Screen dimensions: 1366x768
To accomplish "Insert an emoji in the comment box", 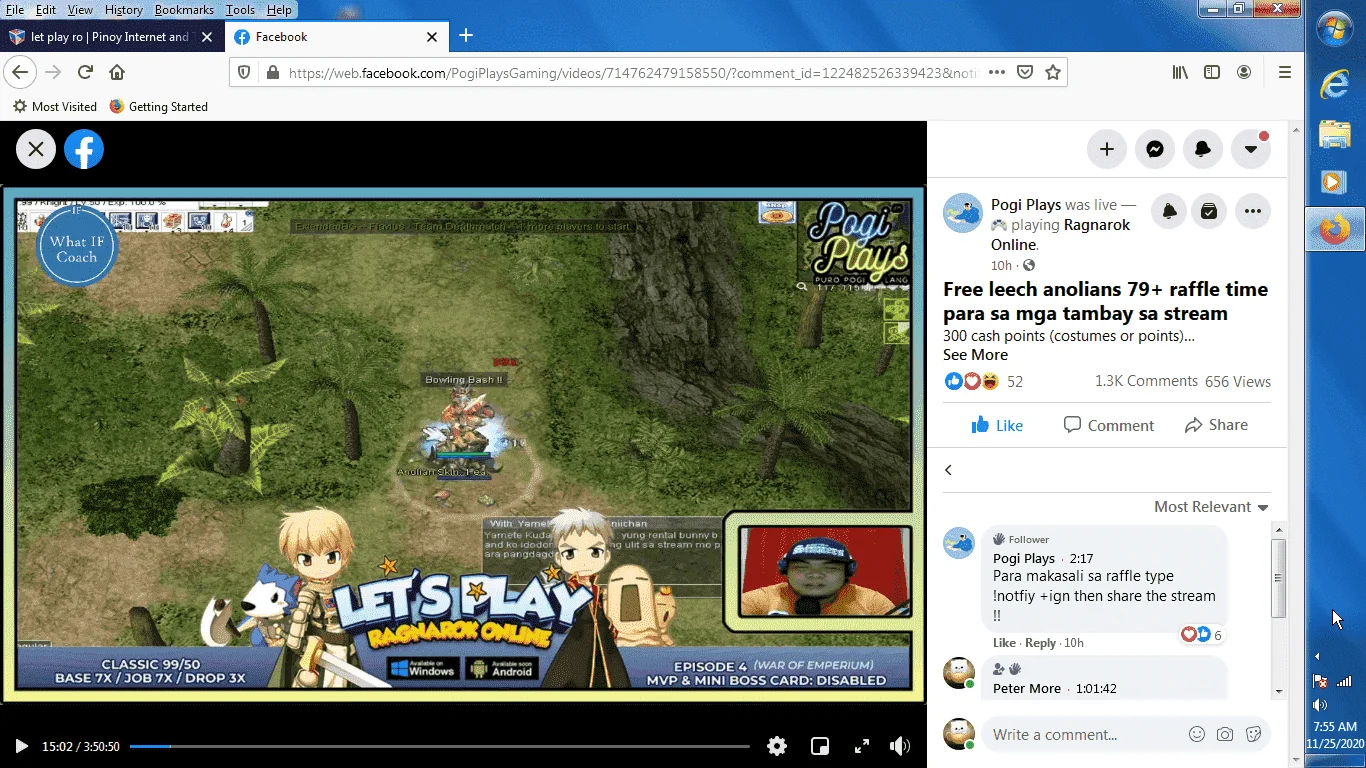I will 1197,734.
